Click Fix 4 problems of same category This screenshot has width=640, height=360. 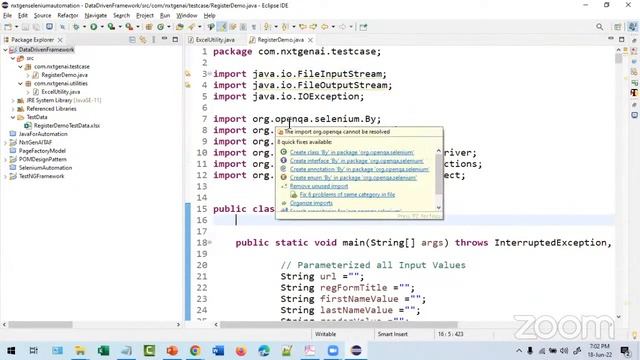coord(347,195)
